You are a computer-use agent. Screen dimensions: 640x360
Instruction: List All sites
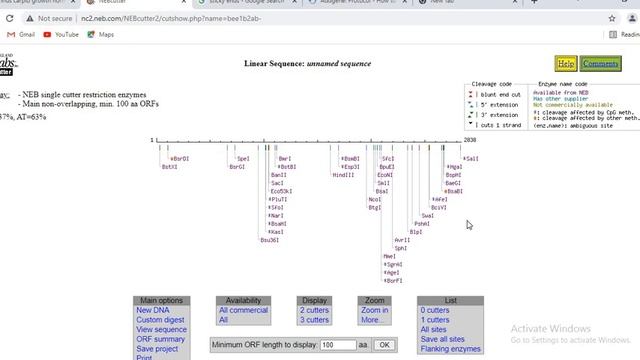tap(433, 329)
